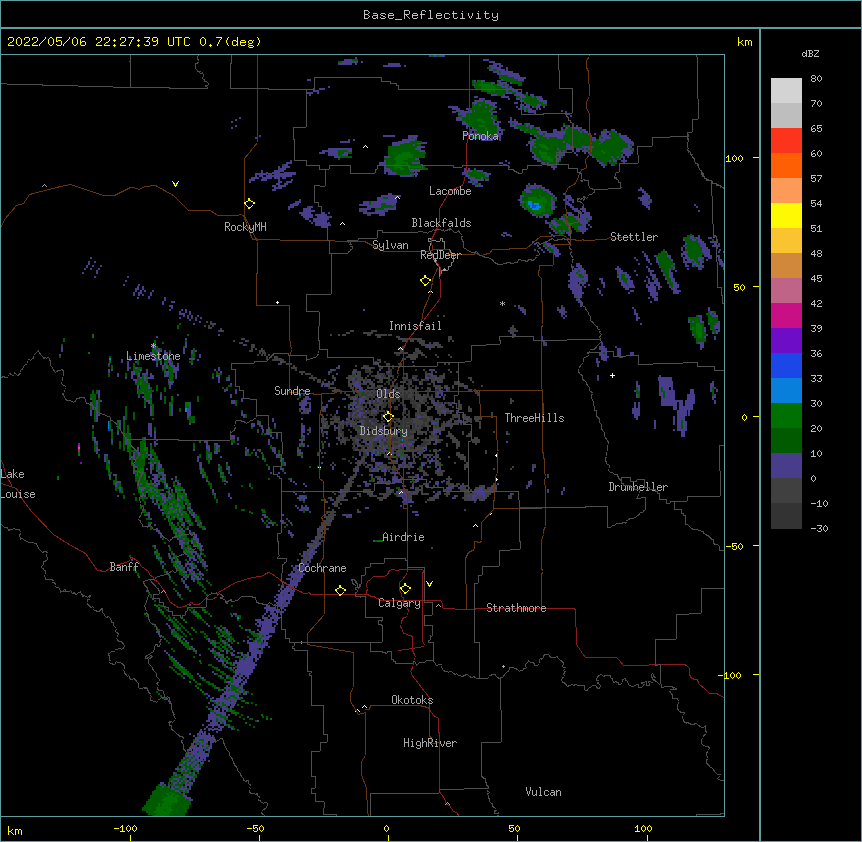The image size is (862, 842).
Task: Click the Limestone label
Action: click(153, 356)
